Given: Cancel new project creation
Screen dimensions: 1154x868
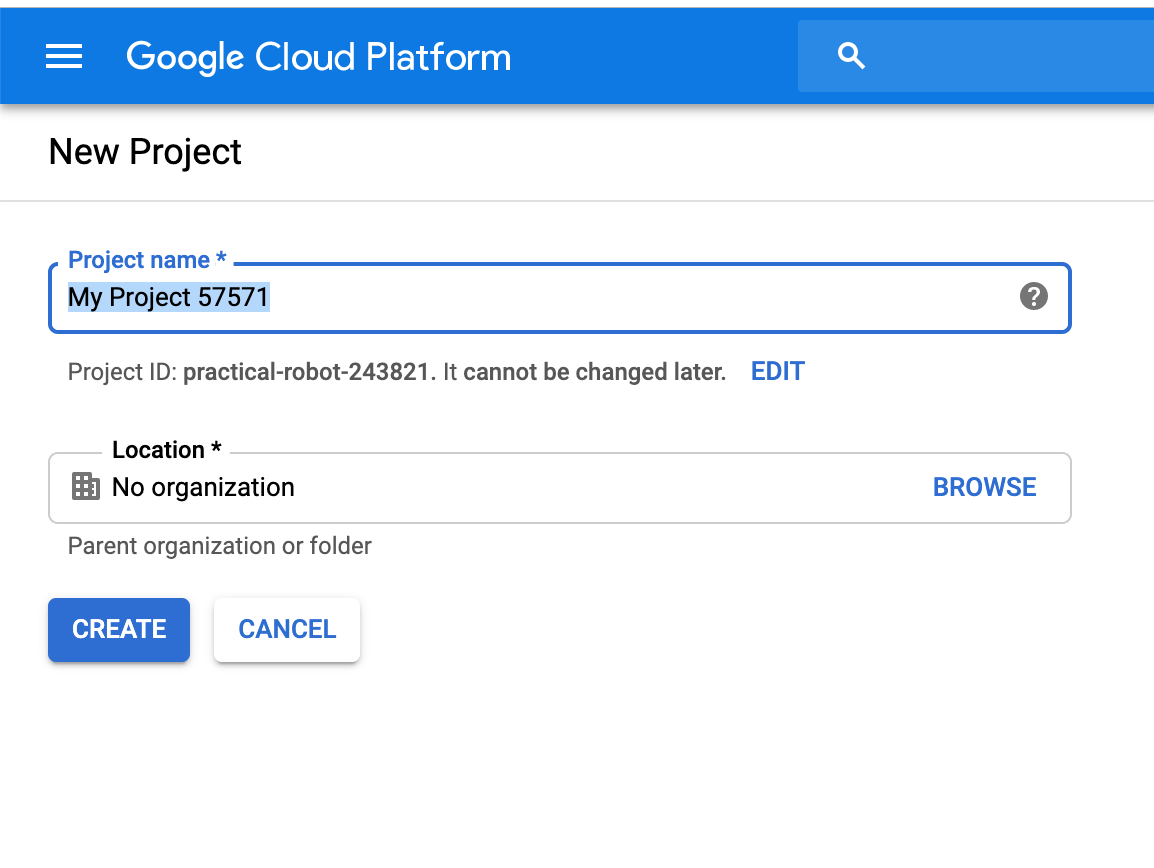Looking at the screenshot, I should click(287, 629).
